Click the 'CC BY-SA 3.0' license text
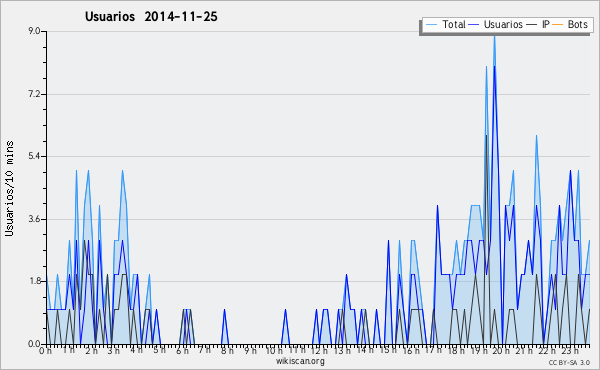This screenshot has width=600, height=370. tap(569, 362)
